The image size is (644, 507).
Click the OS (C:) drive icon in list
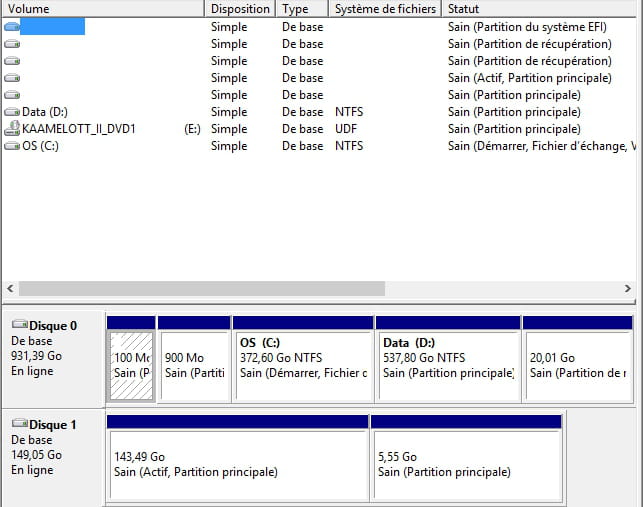pos(11,146)
